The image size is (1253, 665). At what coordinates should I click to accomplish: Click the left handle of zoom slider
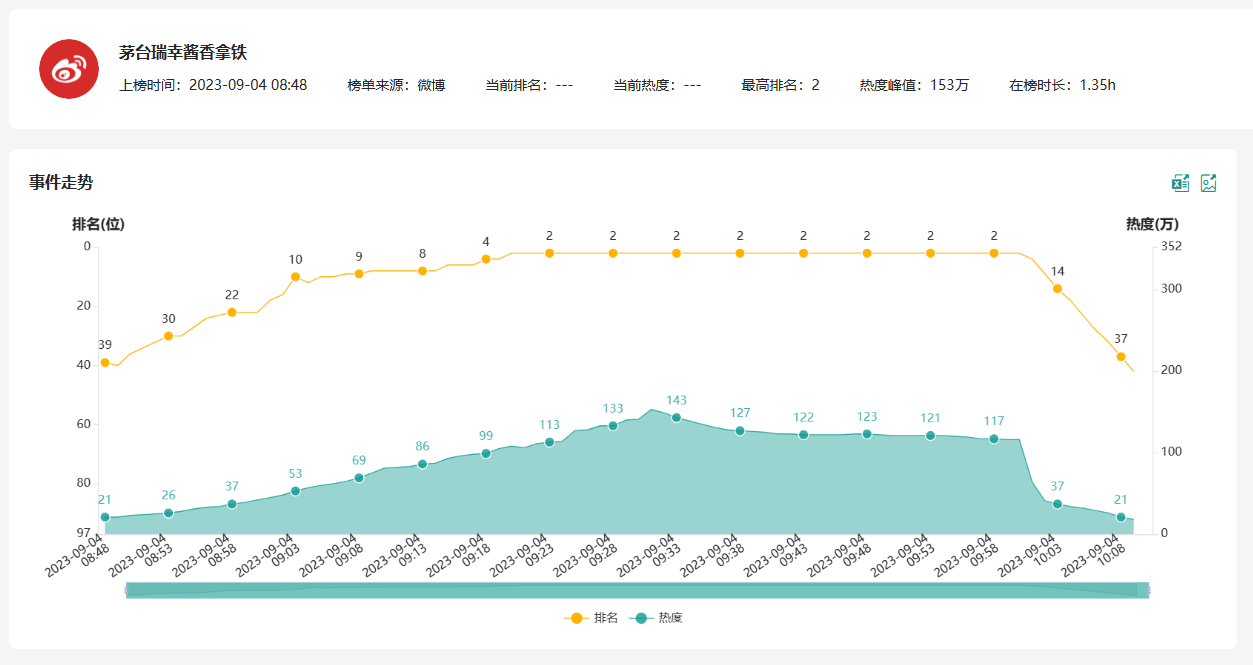(127, 591)
